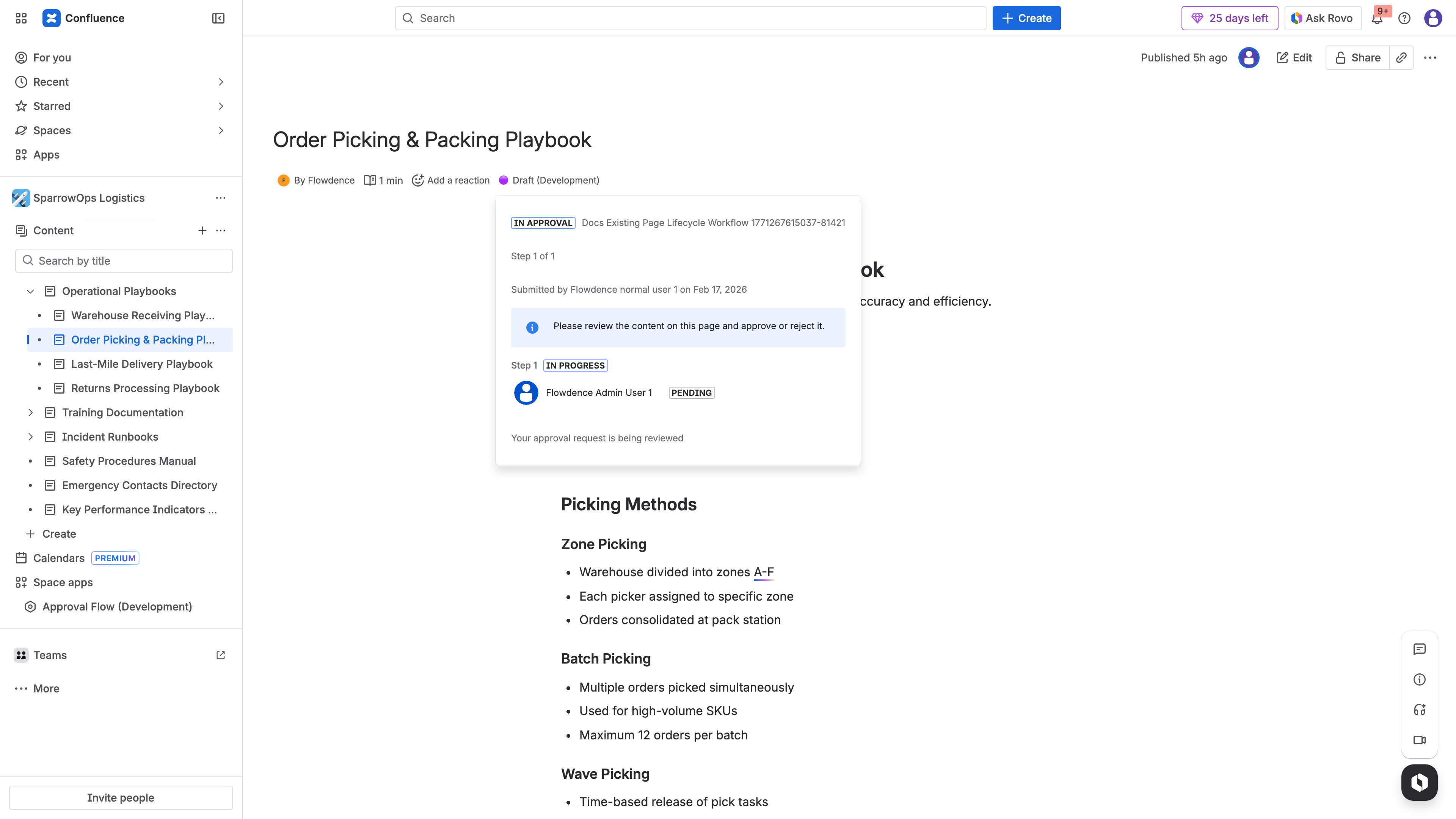1456x819 pixels.
Task: Collapse the Operational Playbooks section
Action: (30, 291)
